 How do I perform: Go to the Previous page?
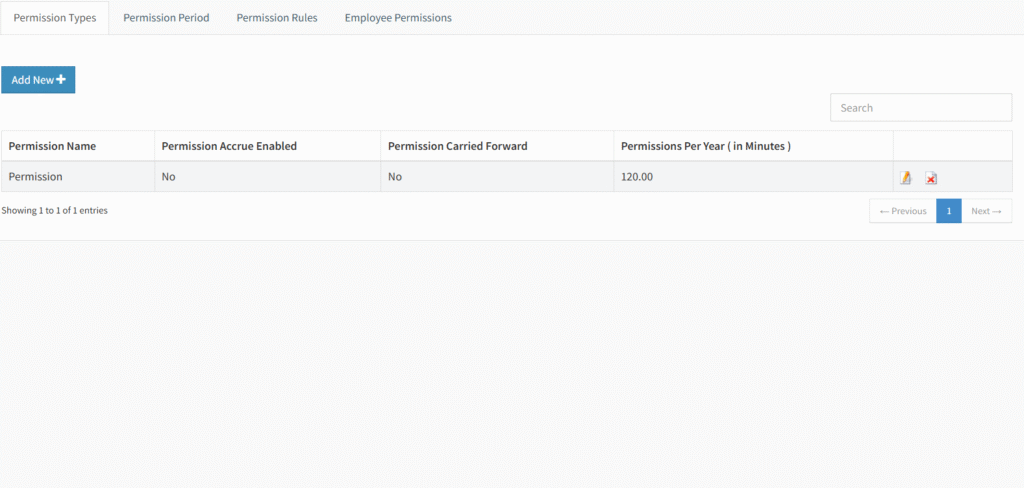[903, 211]
